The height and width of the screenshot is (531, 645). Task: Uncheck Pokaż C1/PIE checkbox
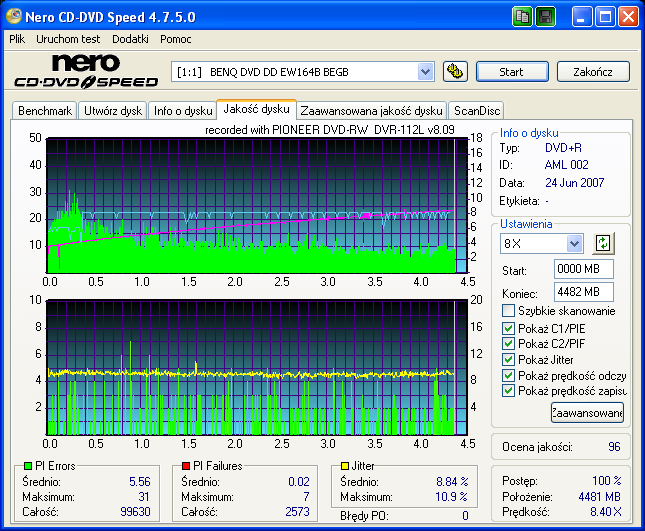pos(508,328)
